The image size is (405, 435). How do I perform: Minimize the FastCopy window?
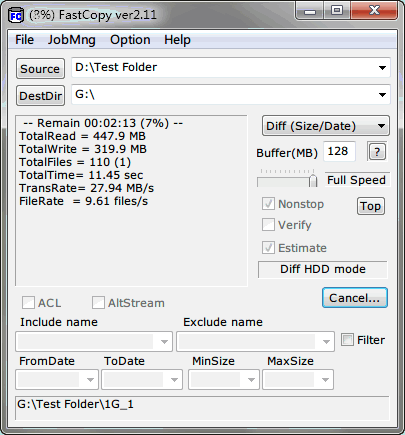point(310,11)
